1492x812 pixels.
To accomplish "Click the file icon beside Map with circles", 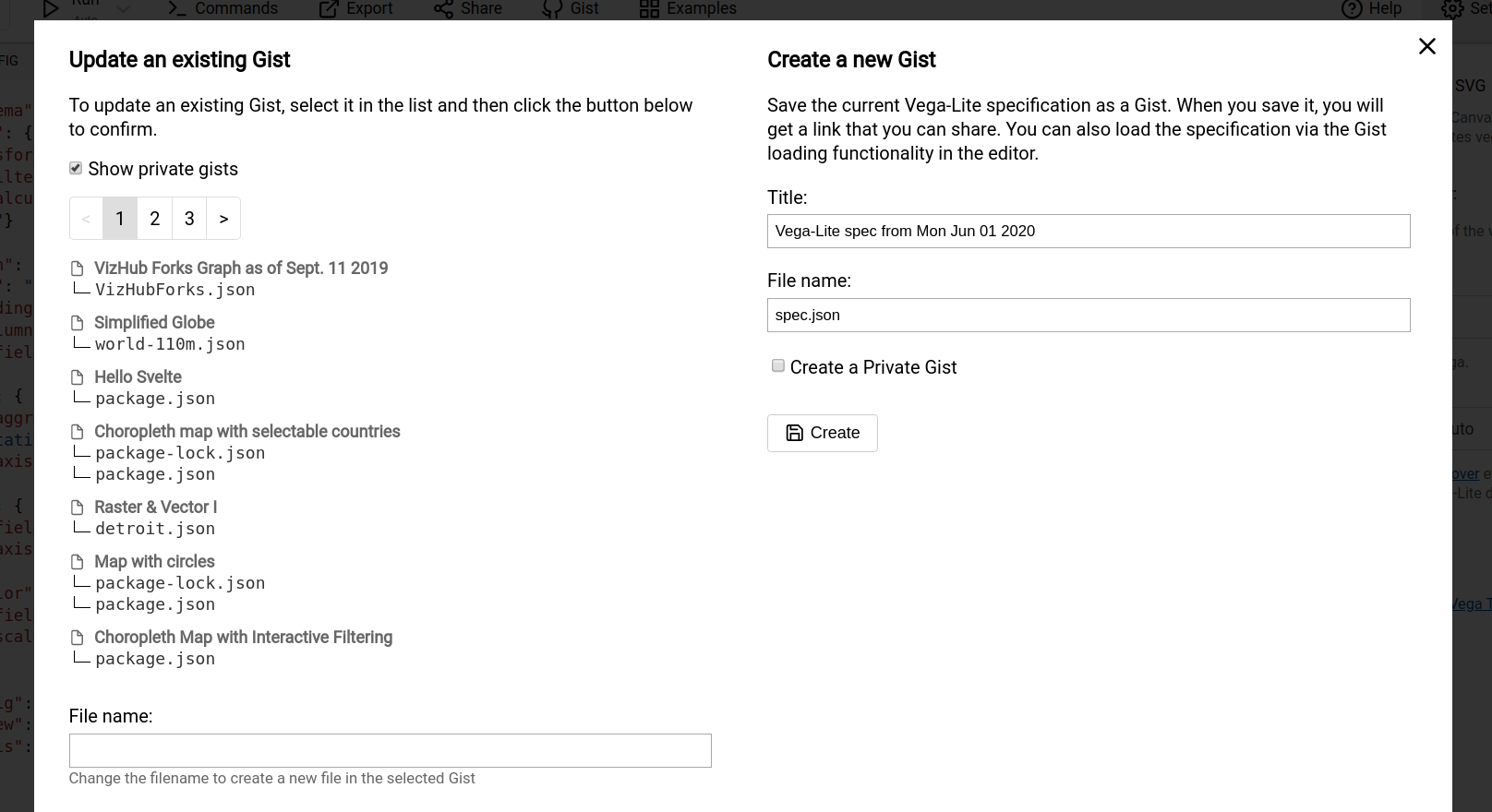I will coord(78,561).
